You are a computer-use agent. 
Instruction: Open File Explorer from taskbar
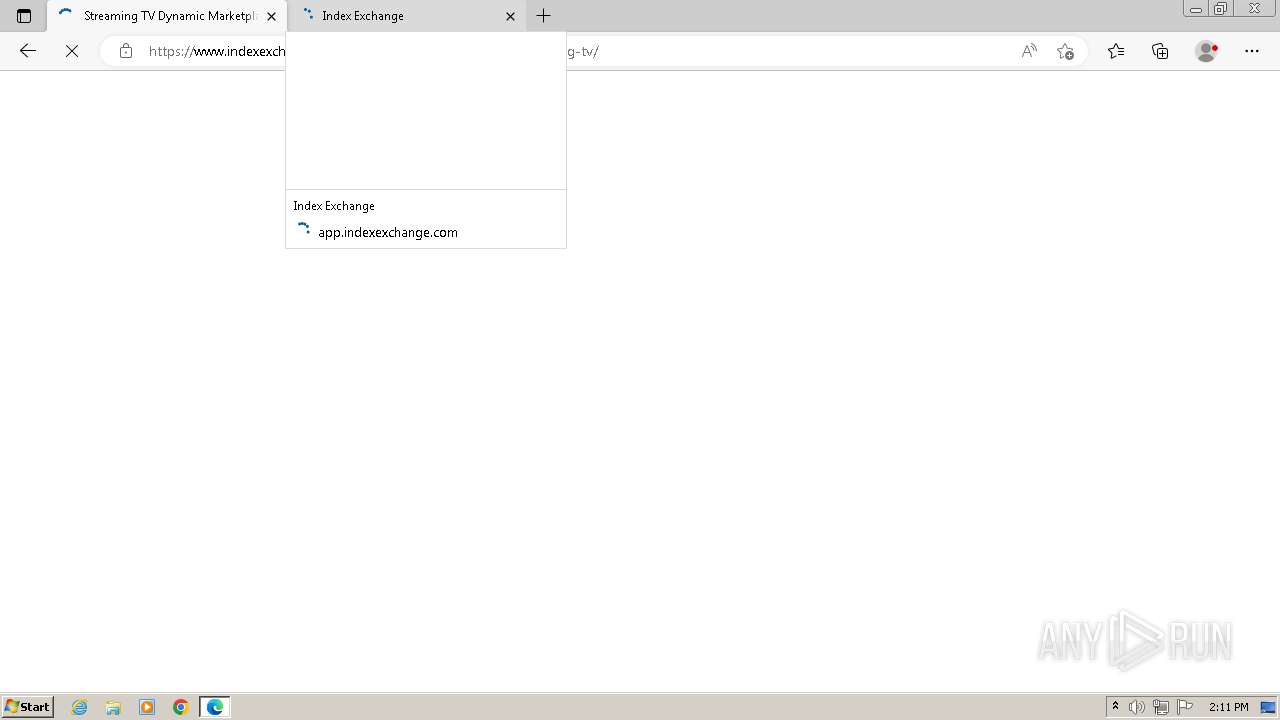113,707
